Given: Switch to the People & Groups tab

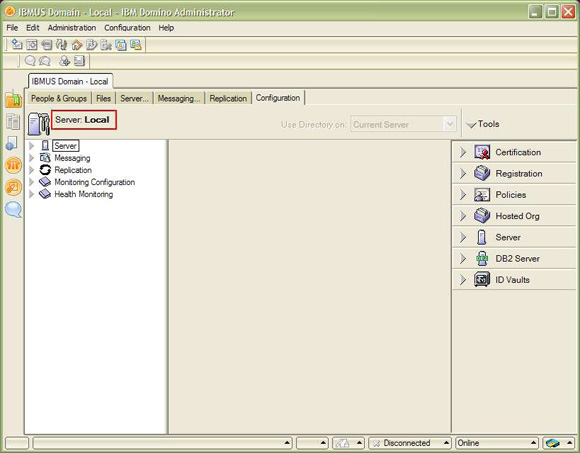Looking at the screenshot, I should (x=59, y=98).
